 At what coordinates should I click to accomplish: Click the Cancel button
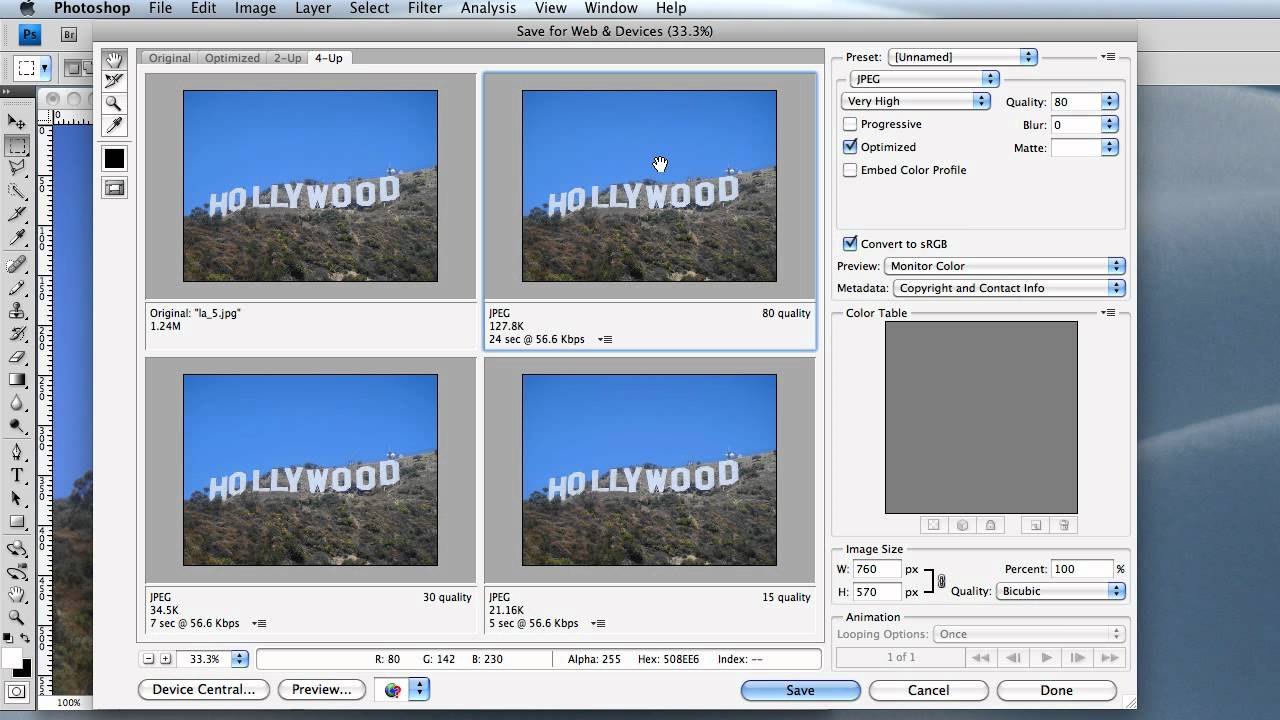coord(928,690)
